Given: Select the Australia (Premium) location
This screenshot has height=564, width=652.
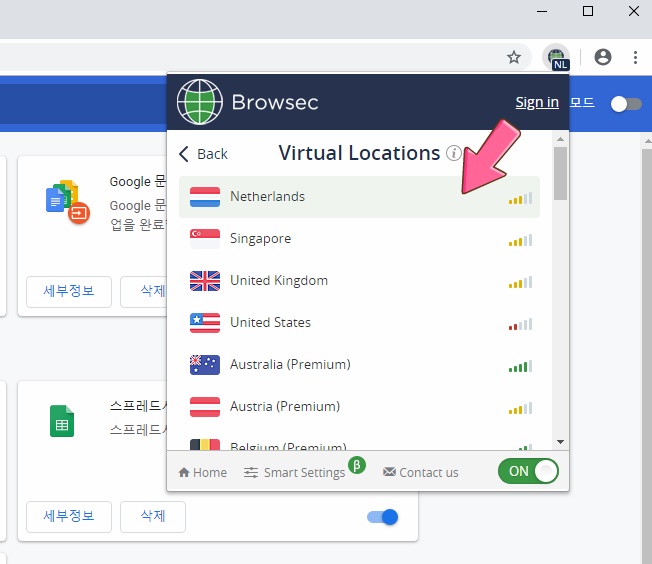Looking at the screenshot, I should coord(359,365).
